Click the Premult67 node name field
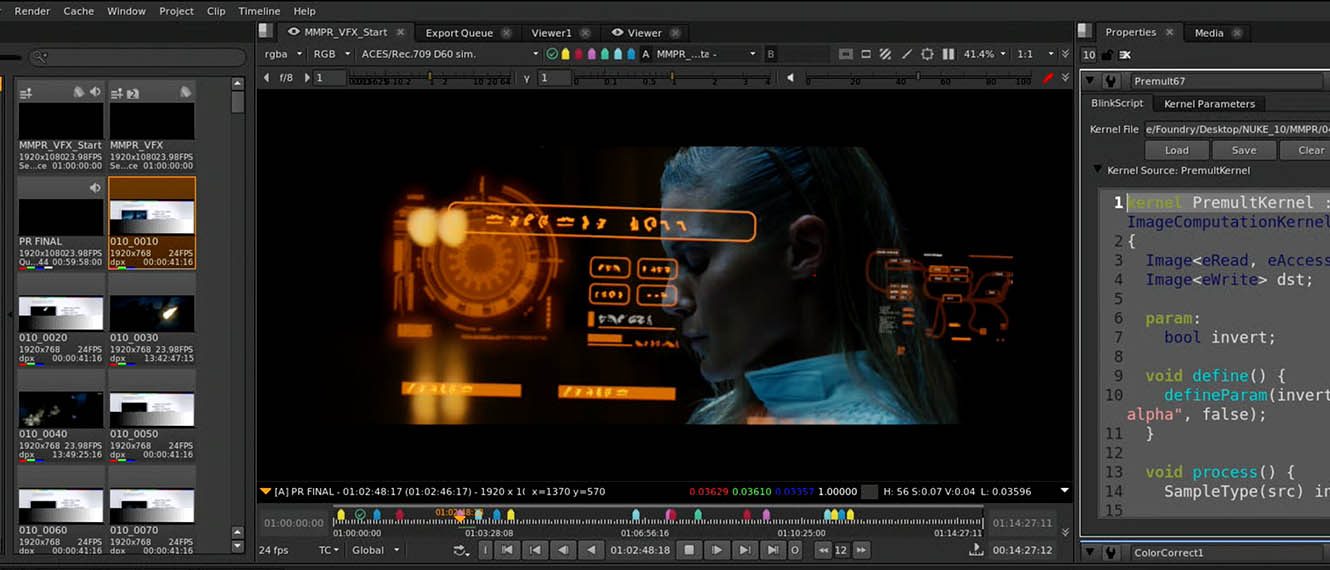This screenshot has width=1330, height=570. click(x=1228, y=81)
